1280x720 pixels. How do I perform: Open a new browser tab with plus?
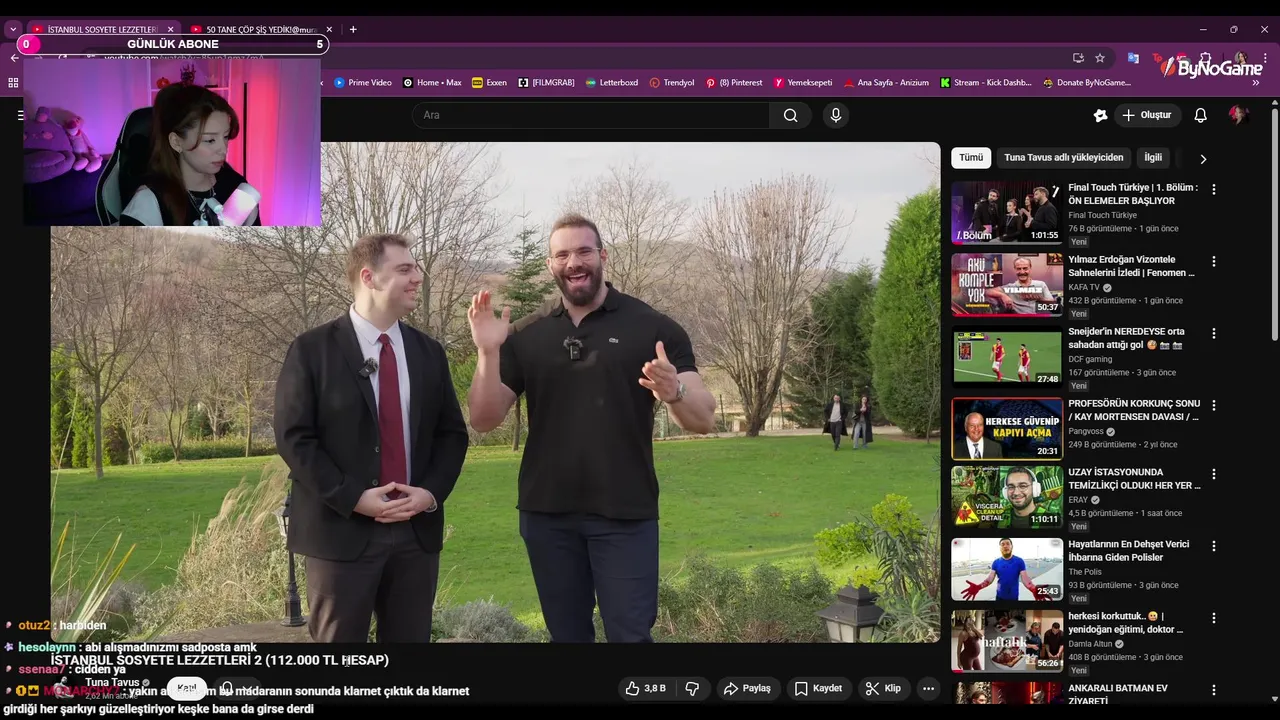[x=353, y=30]
